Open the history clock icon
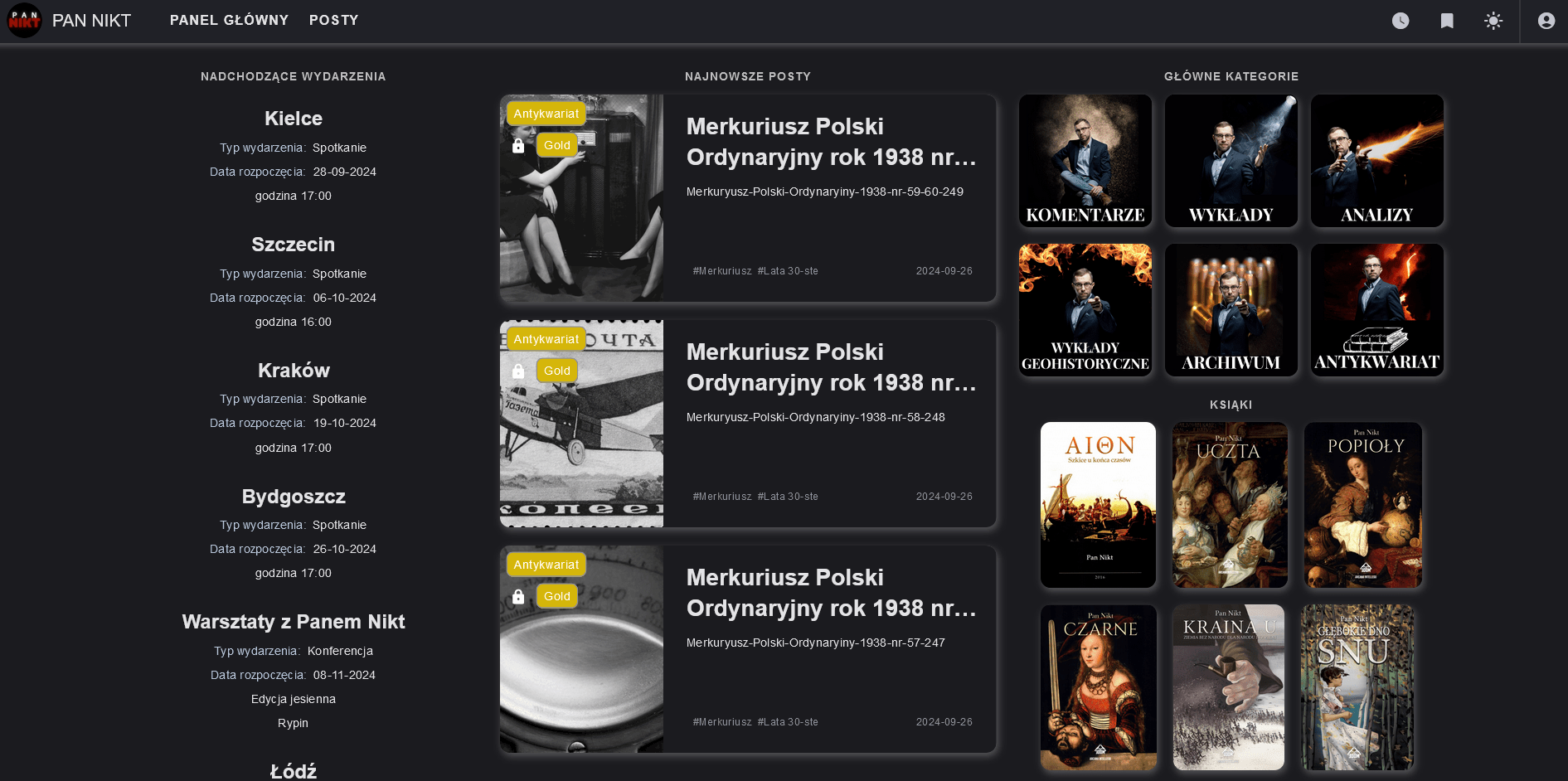This screenshot has width=1568, height=781. (1400, 21)
